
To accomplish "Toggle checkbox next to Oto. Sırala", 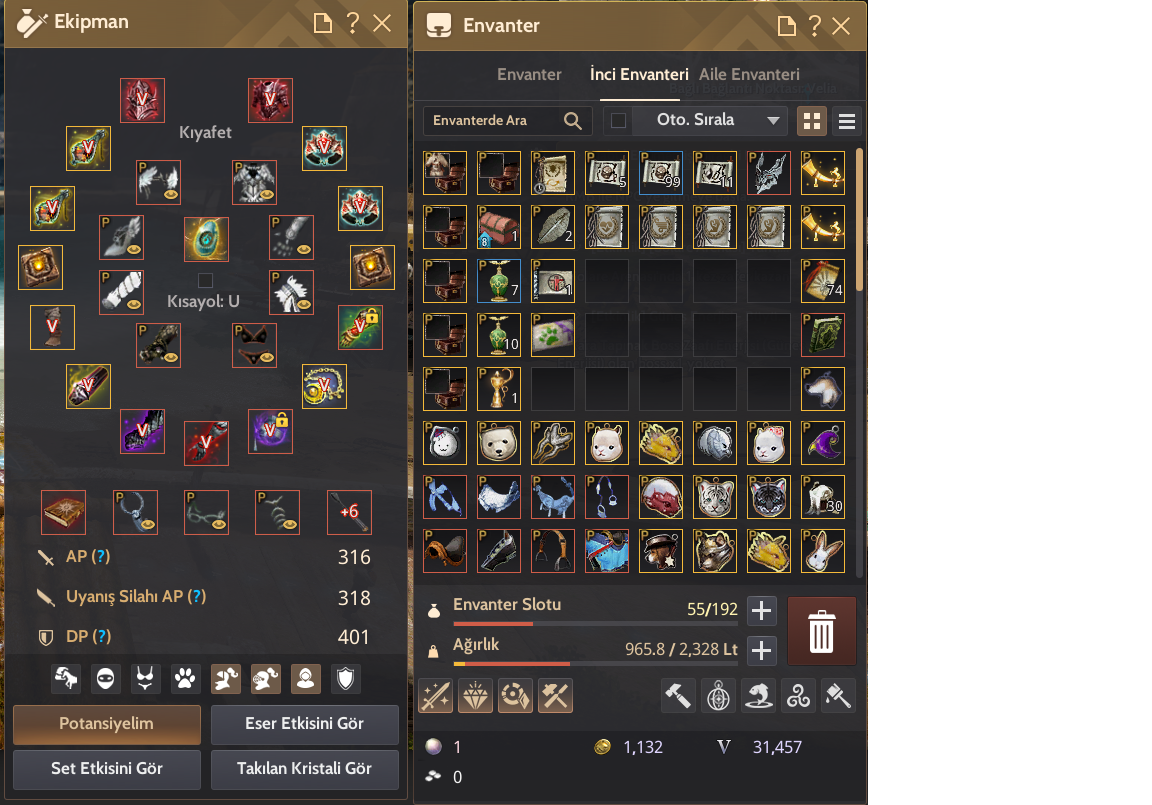I will click(619, 120).
